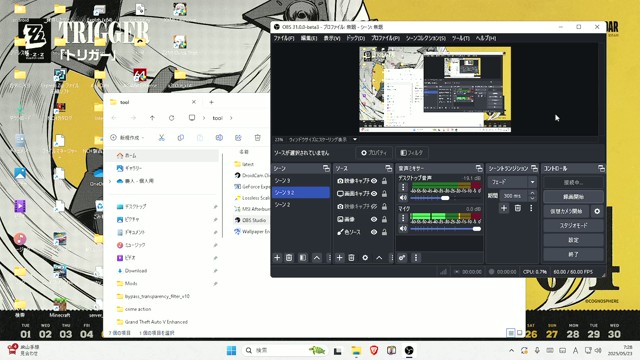
Task: Open the シーンコレクション(S) menu
Action: tap(426, 38)
